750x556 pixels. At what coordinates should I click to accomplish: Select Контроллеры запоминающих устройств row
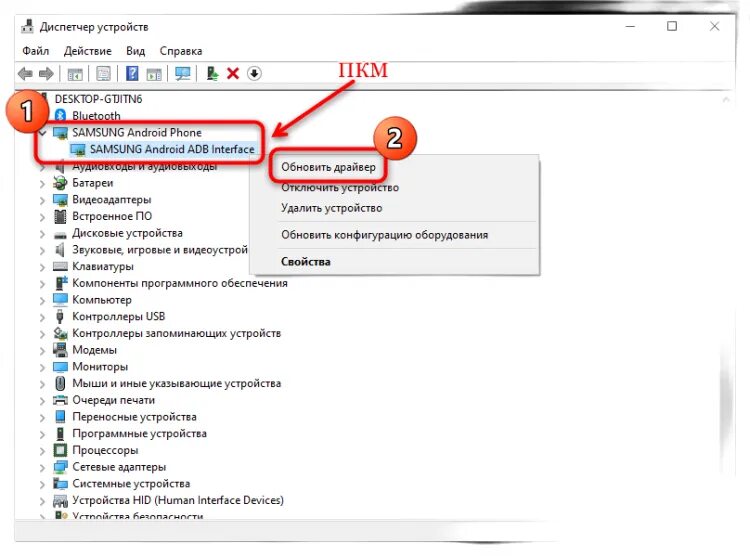point(176,333)
